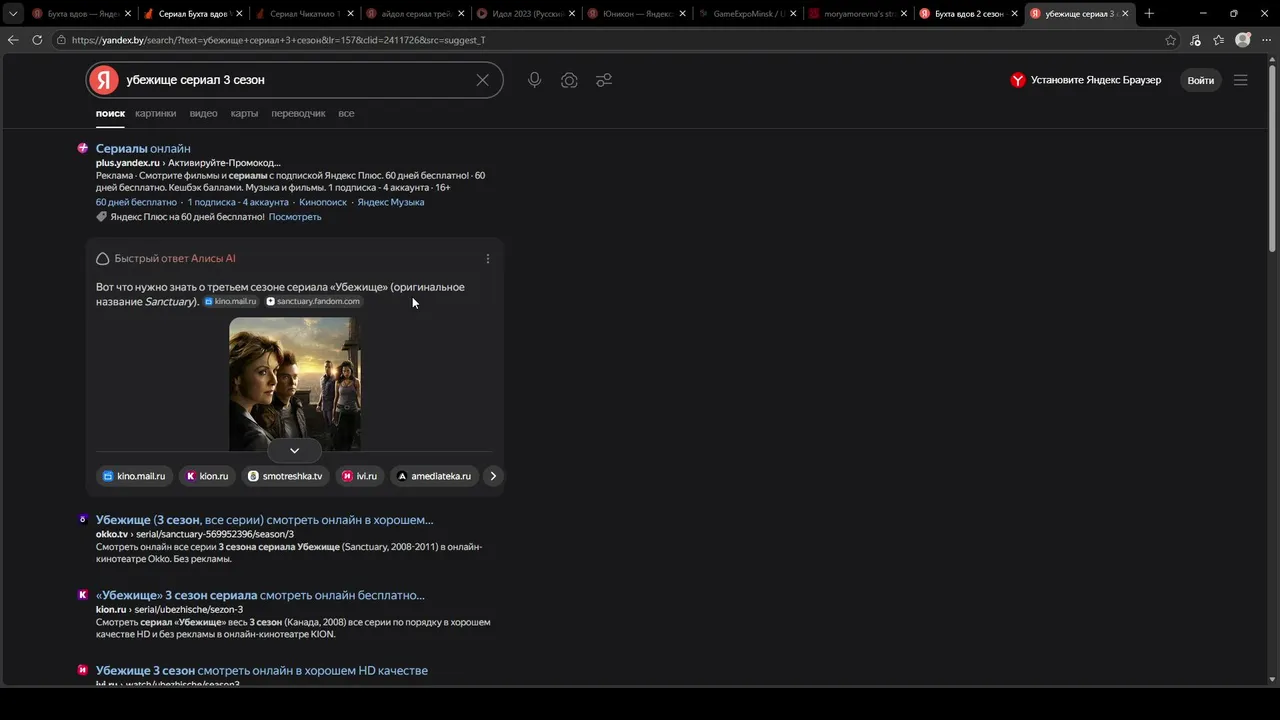This screenshot has width=1280, height=720.
Task: Open '1 подписка · 4 аккаунта' sitelink
Action: [x=238, y=202]
